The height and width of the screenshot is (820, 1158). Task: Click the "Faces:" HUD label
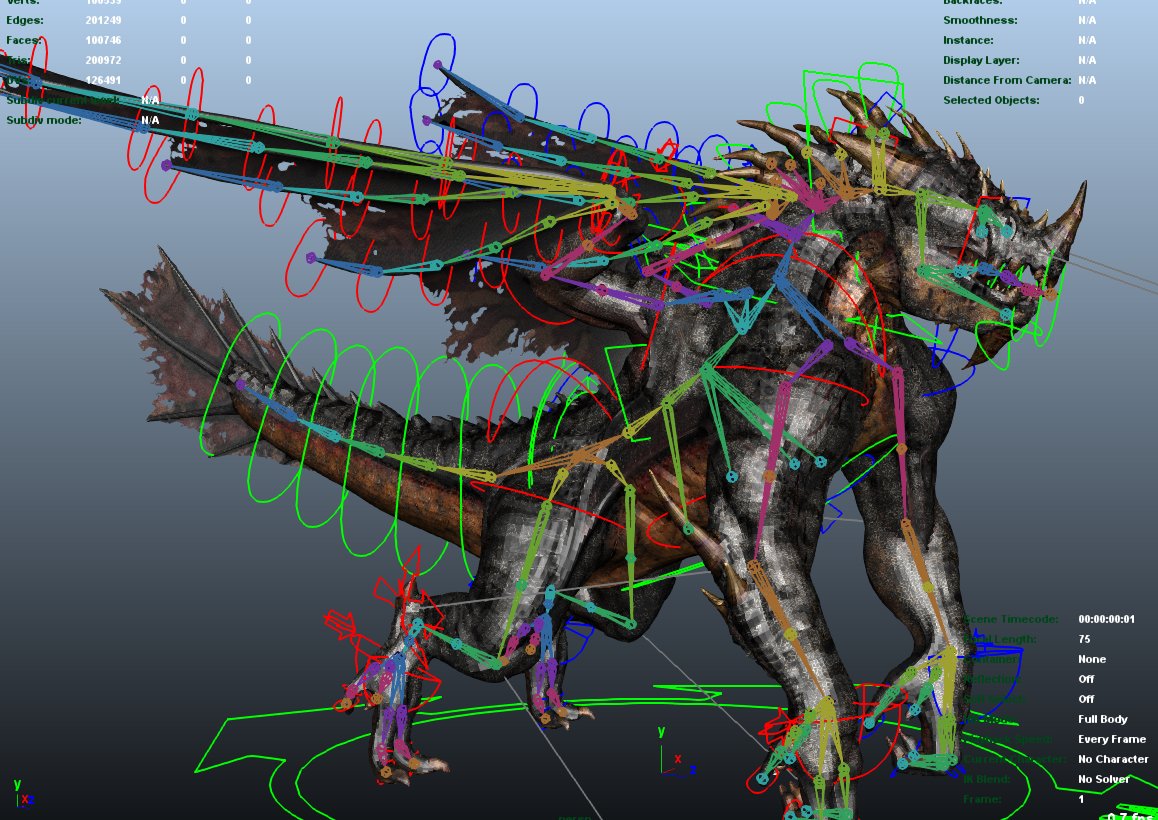click(x=23, y=40)
